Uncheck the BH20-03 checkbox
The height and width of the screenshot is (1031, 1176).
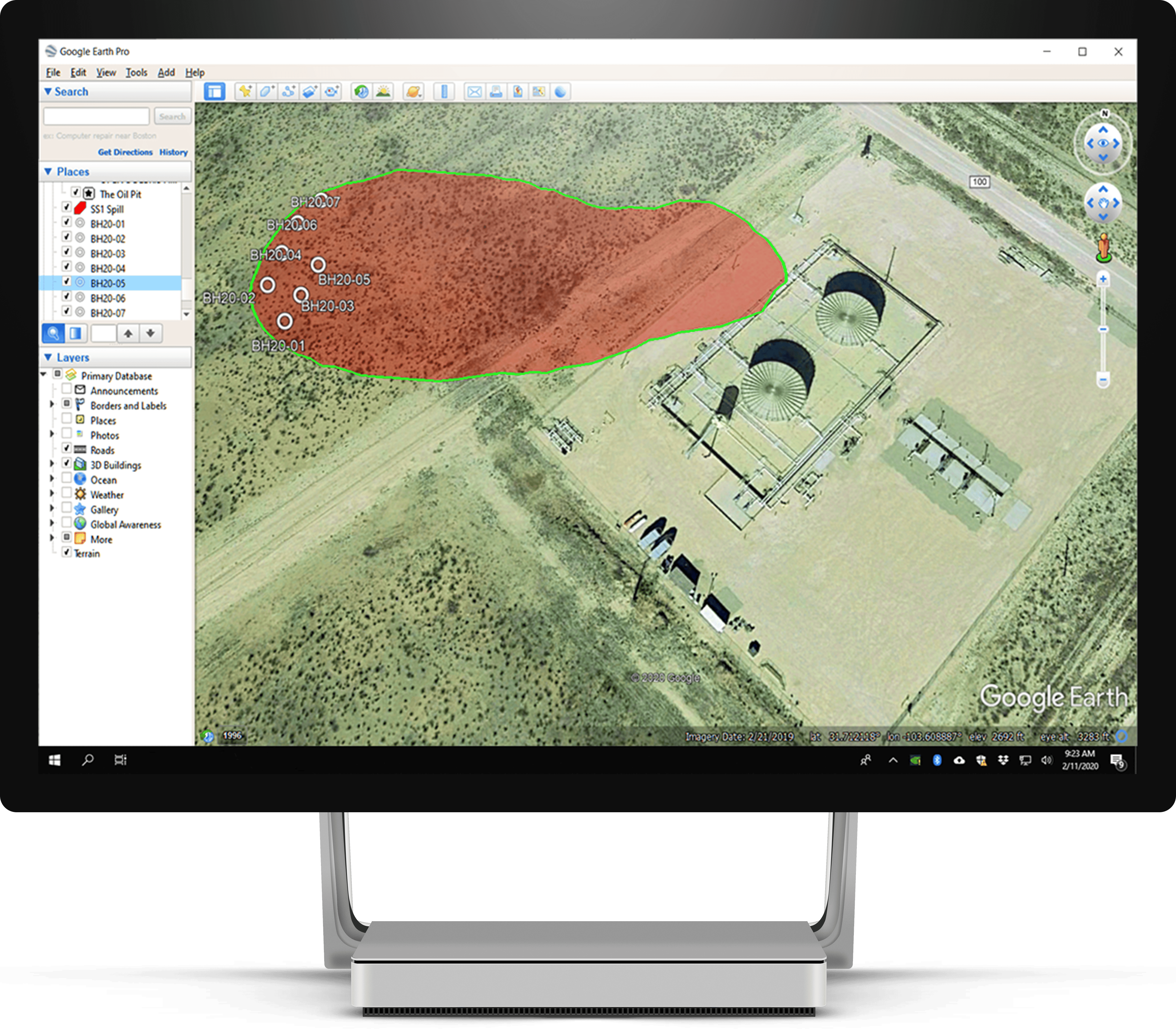click(x=66, y=252)
